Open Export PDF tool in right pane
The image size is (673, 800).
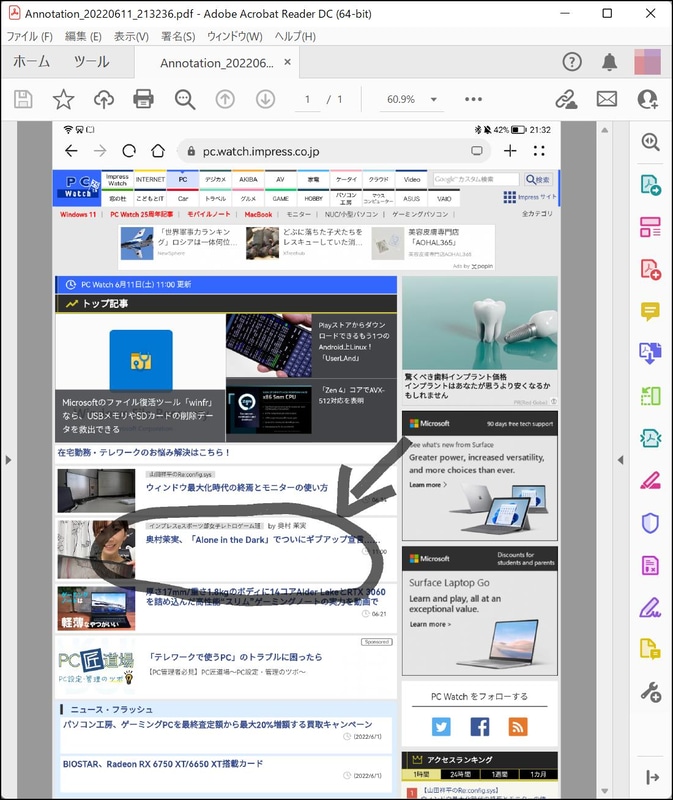click(x=650, y=185)
